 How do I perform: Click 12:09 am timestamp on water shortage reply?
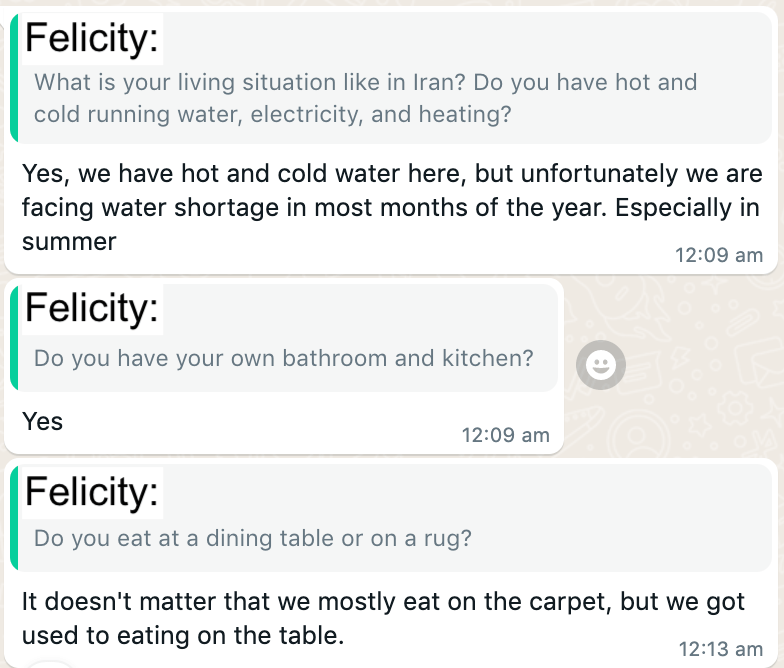point(719,254)
